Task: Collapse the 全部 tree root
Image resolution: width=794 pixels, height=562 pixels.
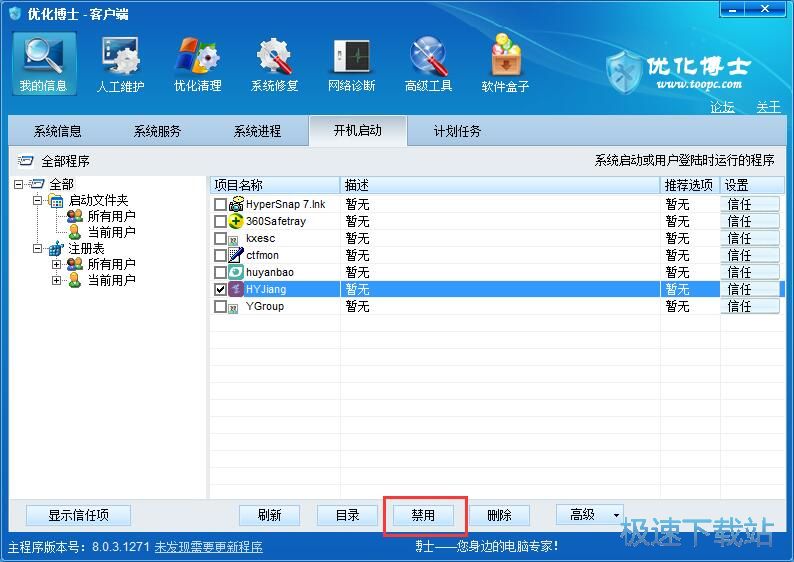Action: [x=18, y=184]
